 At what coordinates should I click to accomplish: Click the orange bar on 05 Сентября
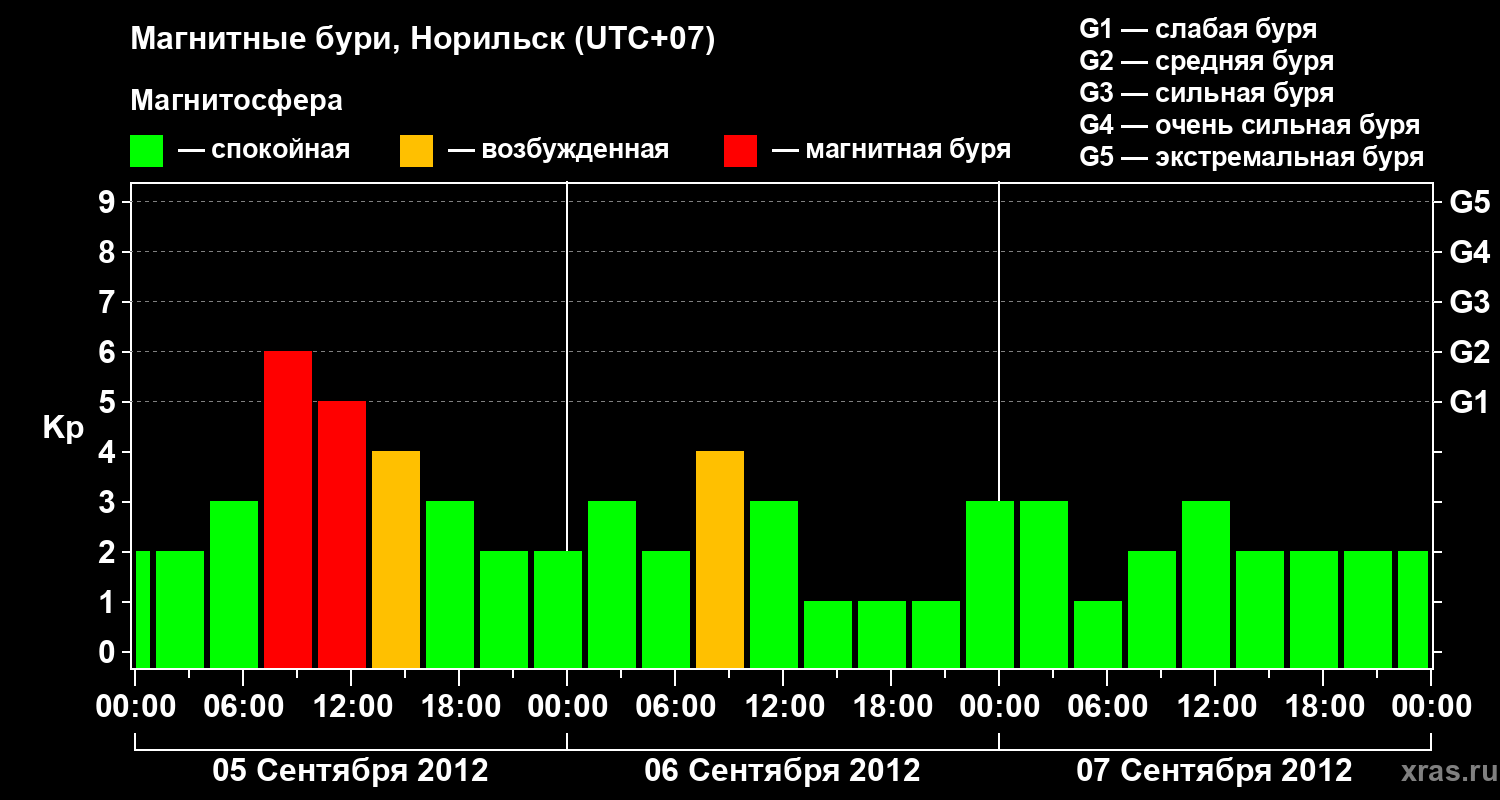396,559
